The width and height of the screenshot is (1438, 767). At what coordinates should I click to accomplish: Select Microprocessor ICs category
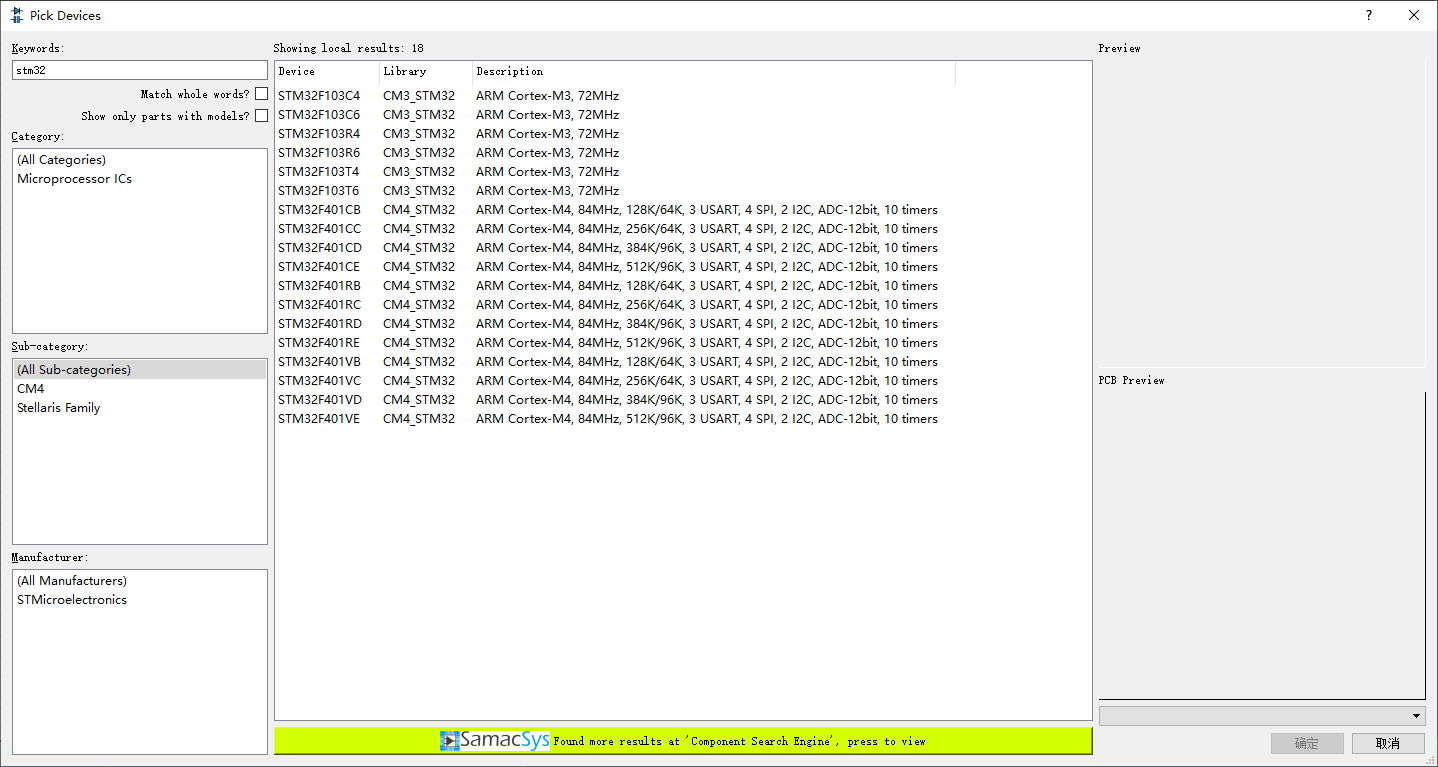[140, 179]
